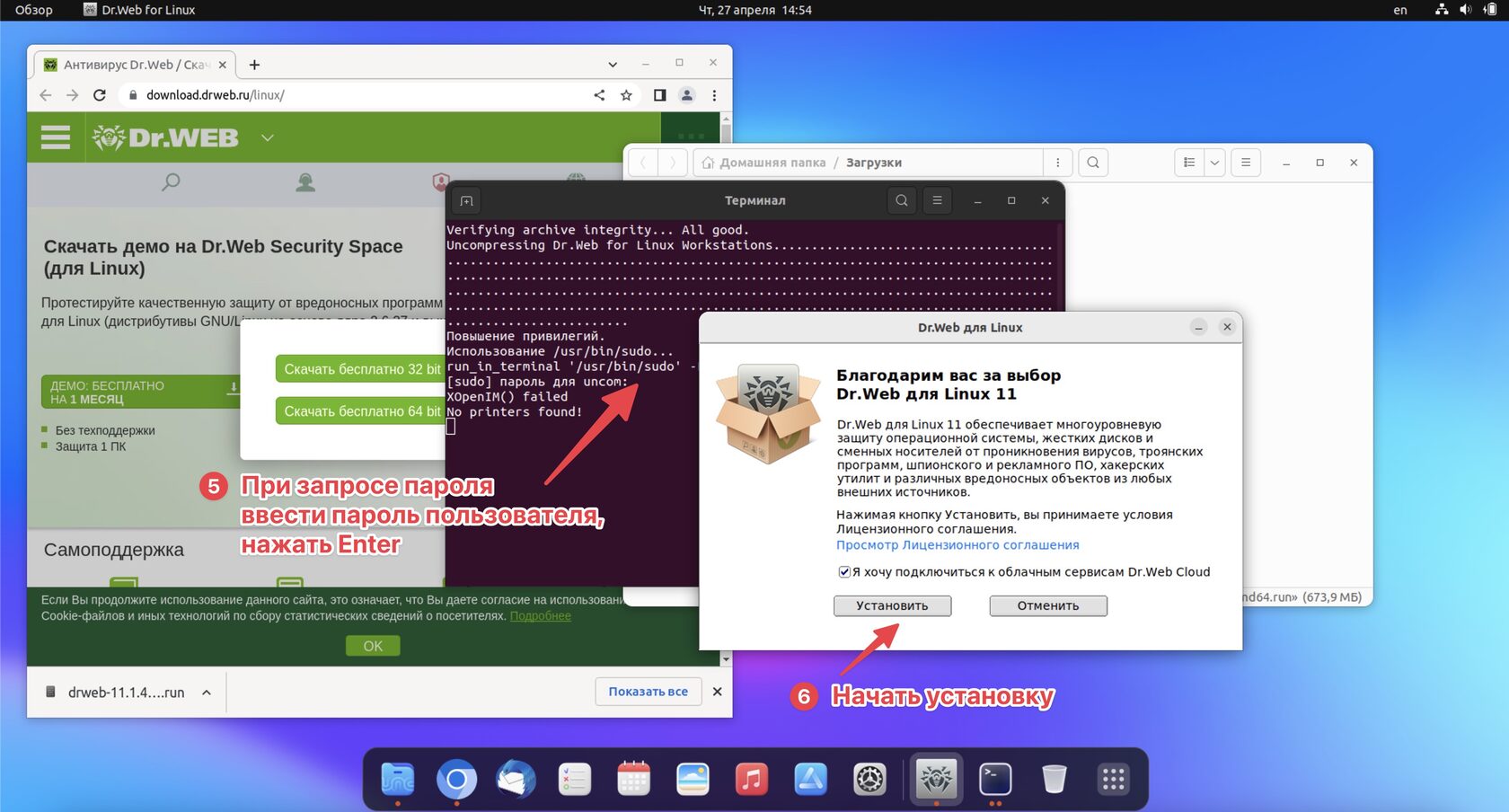Screen dimensions: 1509x812
Task: Open the image viewer app in dock
Action: pyautogui.click(x=693, y=779)
